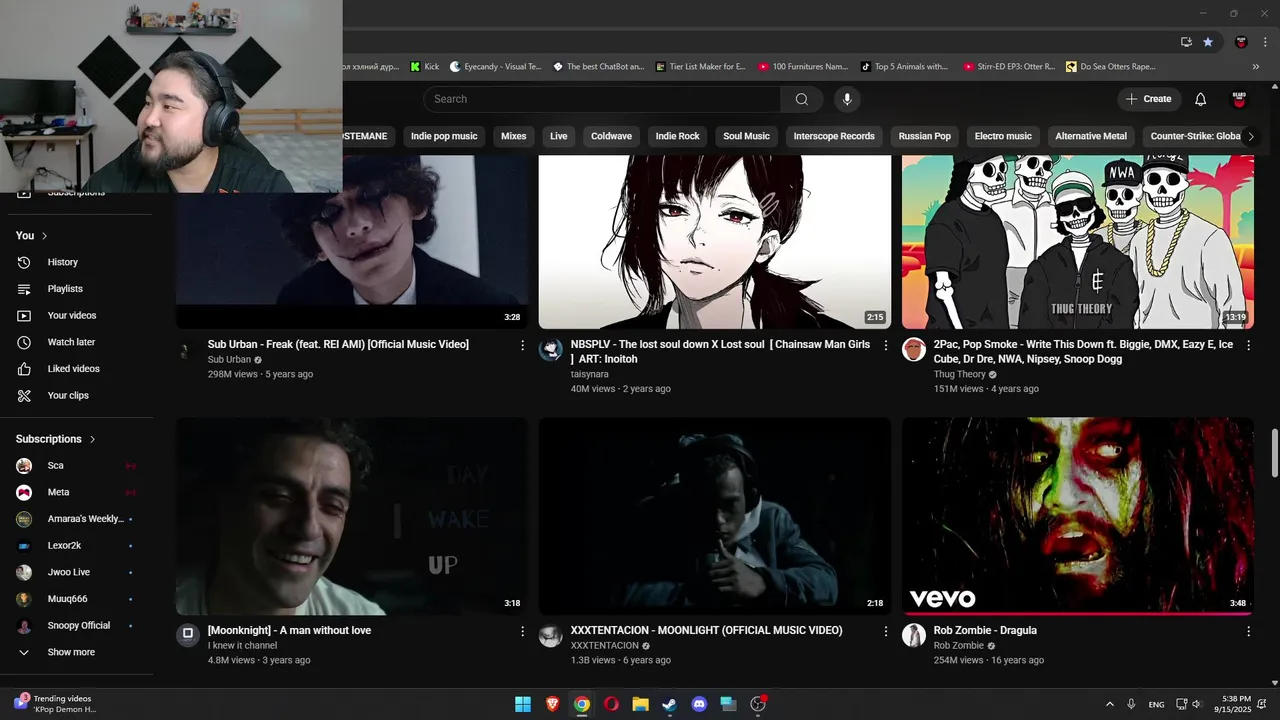Open YouTube notifications bell
The width and height of the screenshot is (1280, 720).
click(1200, 99)
